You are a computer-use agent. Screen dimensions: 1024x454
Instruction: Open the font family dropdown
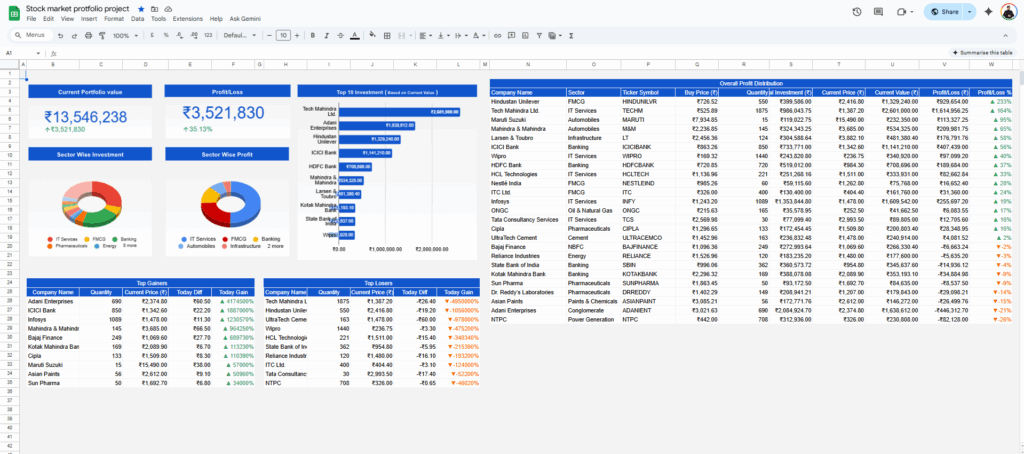click(x=238, y=35)
